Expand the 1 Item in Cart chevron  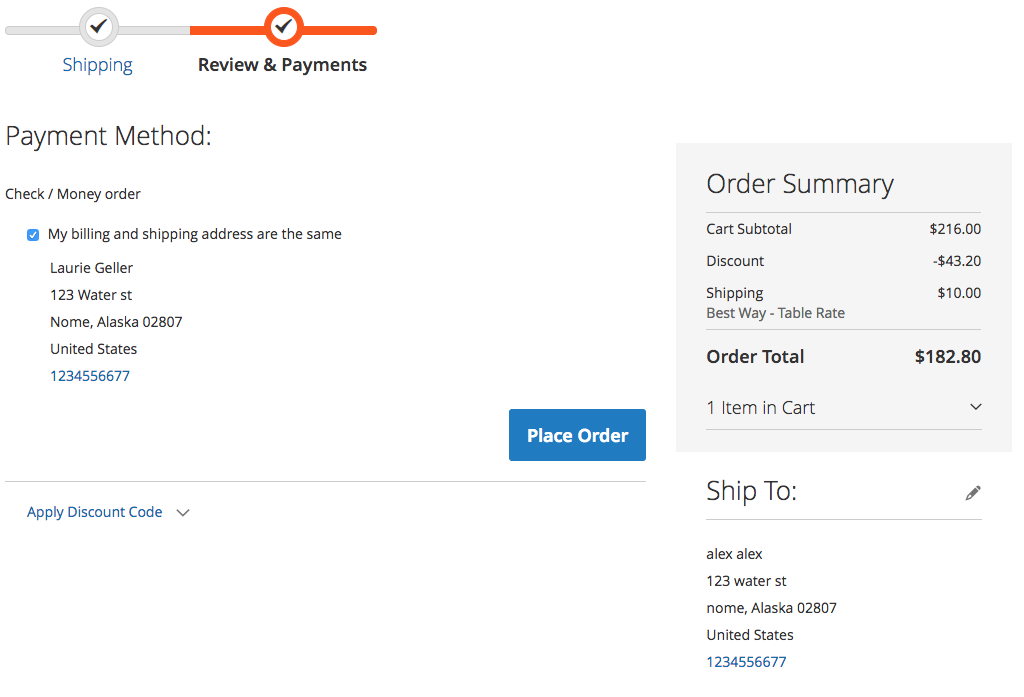[x=976, y=406]
